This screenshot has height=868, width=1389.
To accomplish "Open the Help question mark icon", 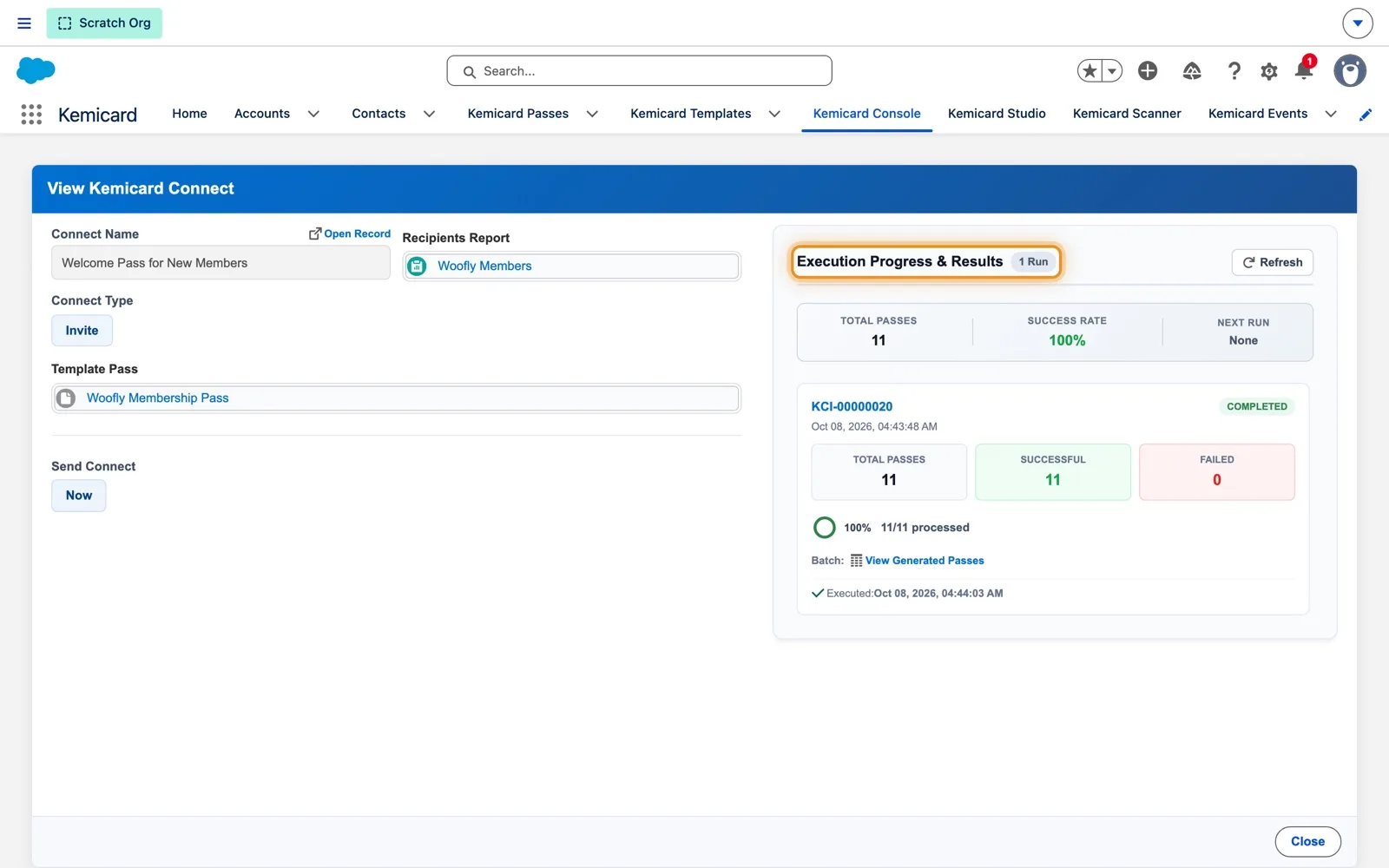I will pos(1234,71).
